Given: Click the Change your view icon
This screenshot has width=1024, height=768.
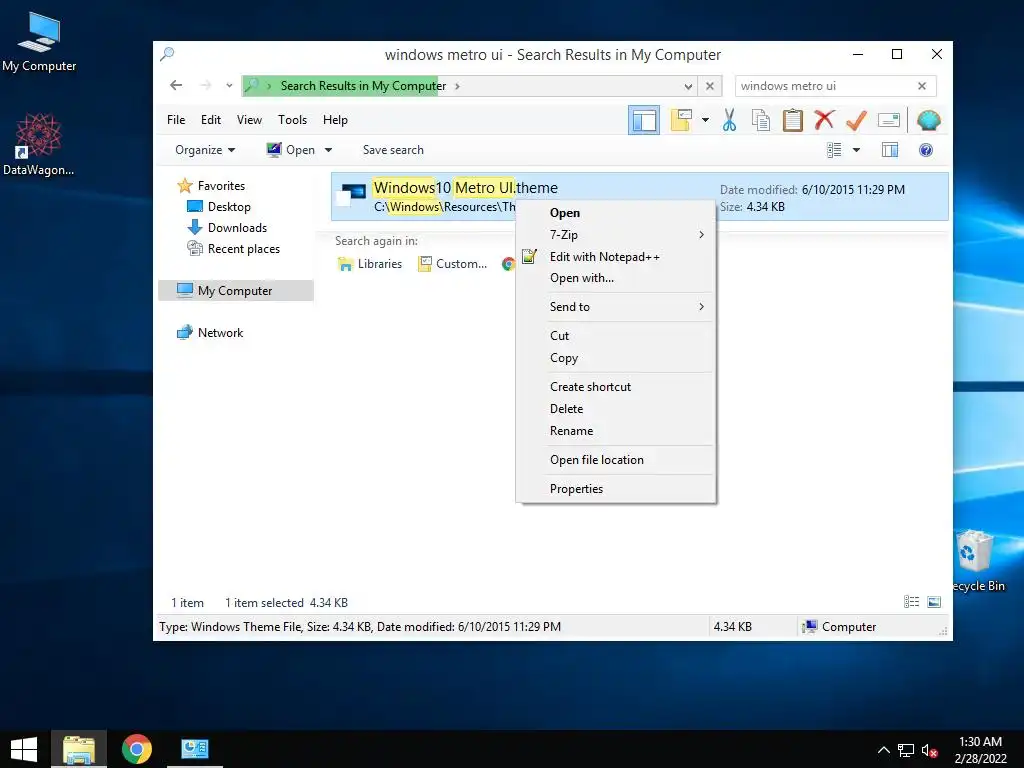Looking at the screenshot, I should point(834,150).
